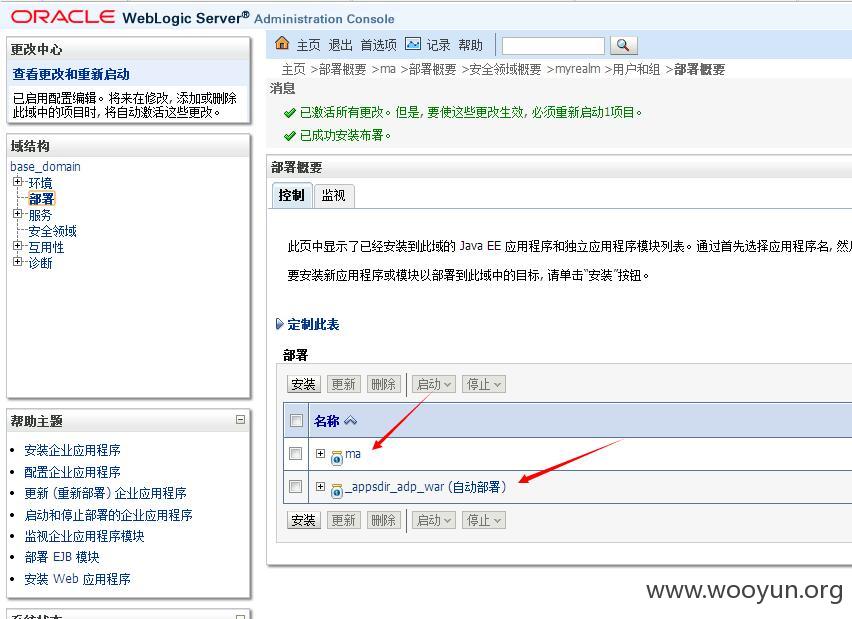Click 安全领域概要 breadcrumb link
The image size is (852, 619).
click(x=505, y=69)
